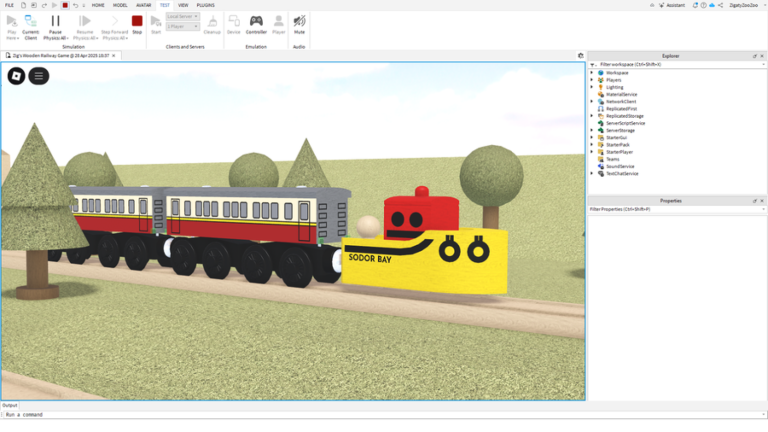Select the TEST ribbon tab

(165, 5)
